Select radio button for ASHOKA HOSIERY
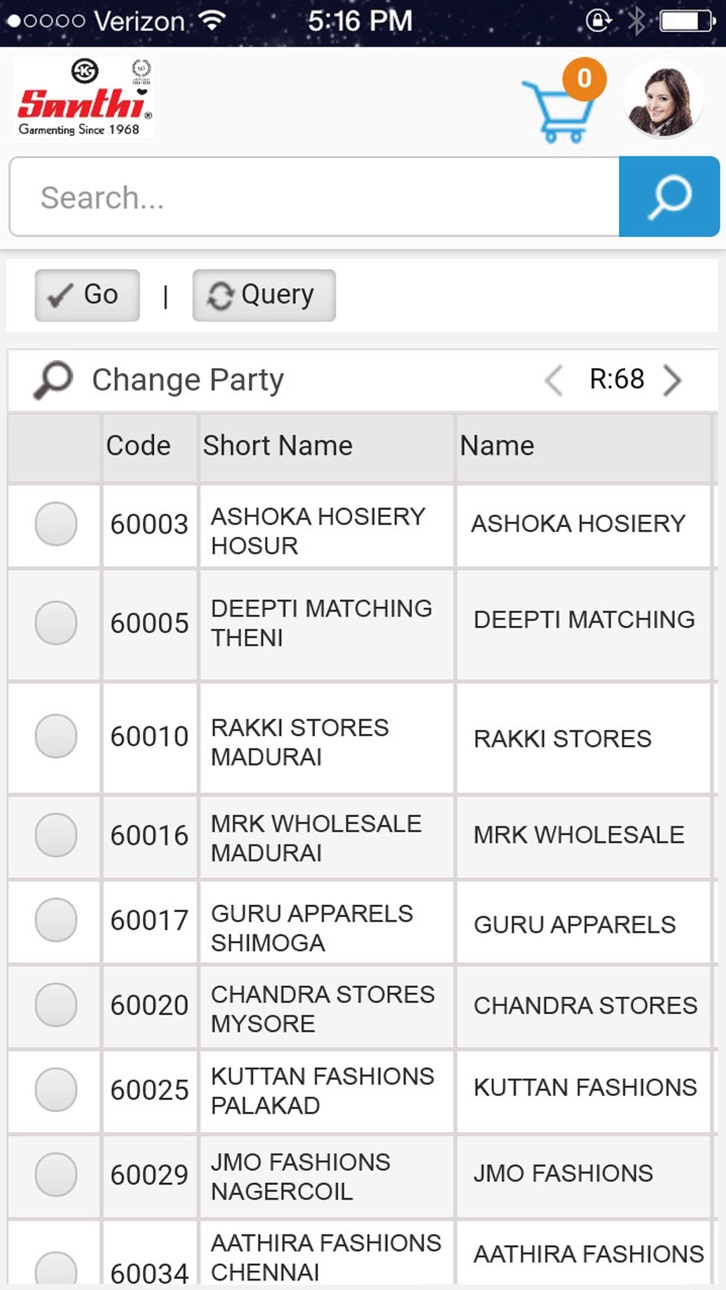The height and width of the screenshot is (1290, 726). coord(56,525)
